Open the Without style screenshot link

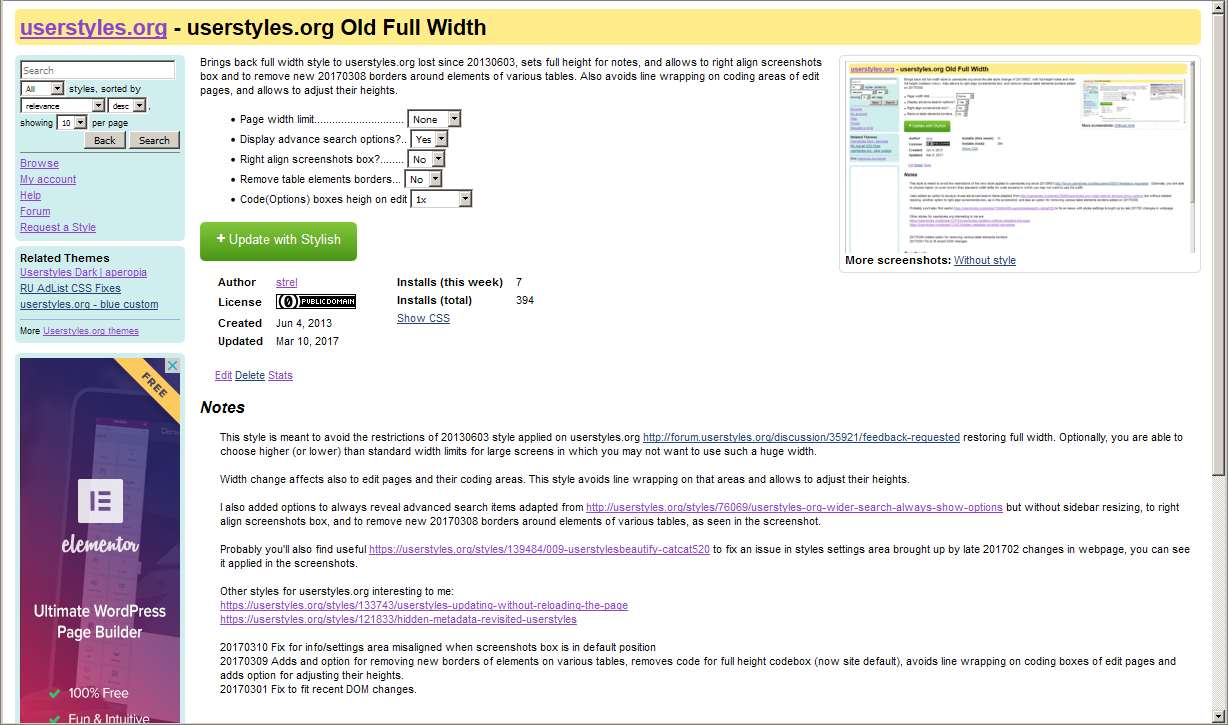[985, 260]
